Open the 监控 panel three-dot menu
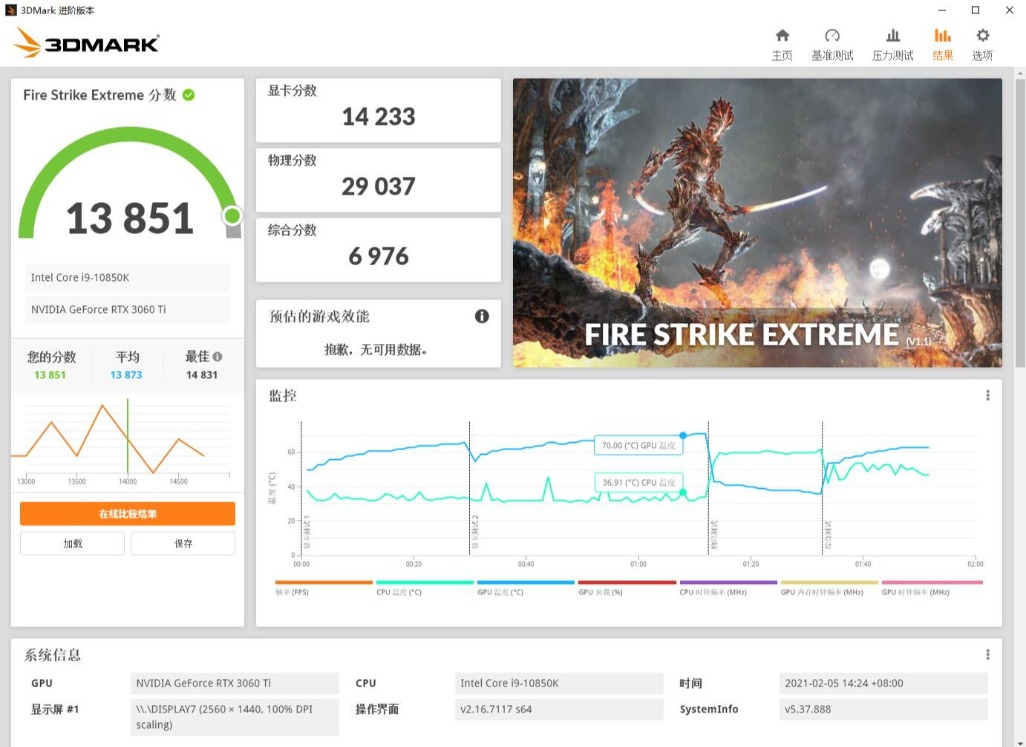This screenshot has height=747, width=1026. coord(988,395)
